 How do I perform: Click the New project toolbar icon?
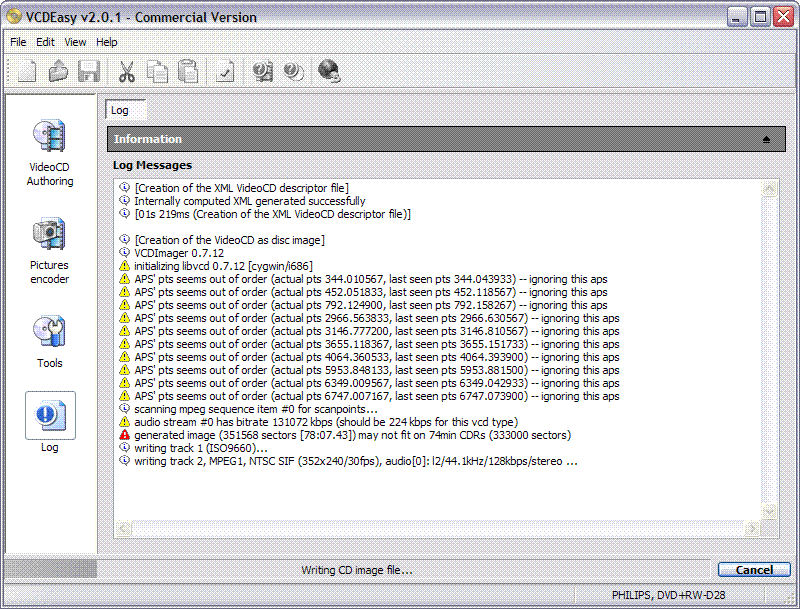(27, 71)
